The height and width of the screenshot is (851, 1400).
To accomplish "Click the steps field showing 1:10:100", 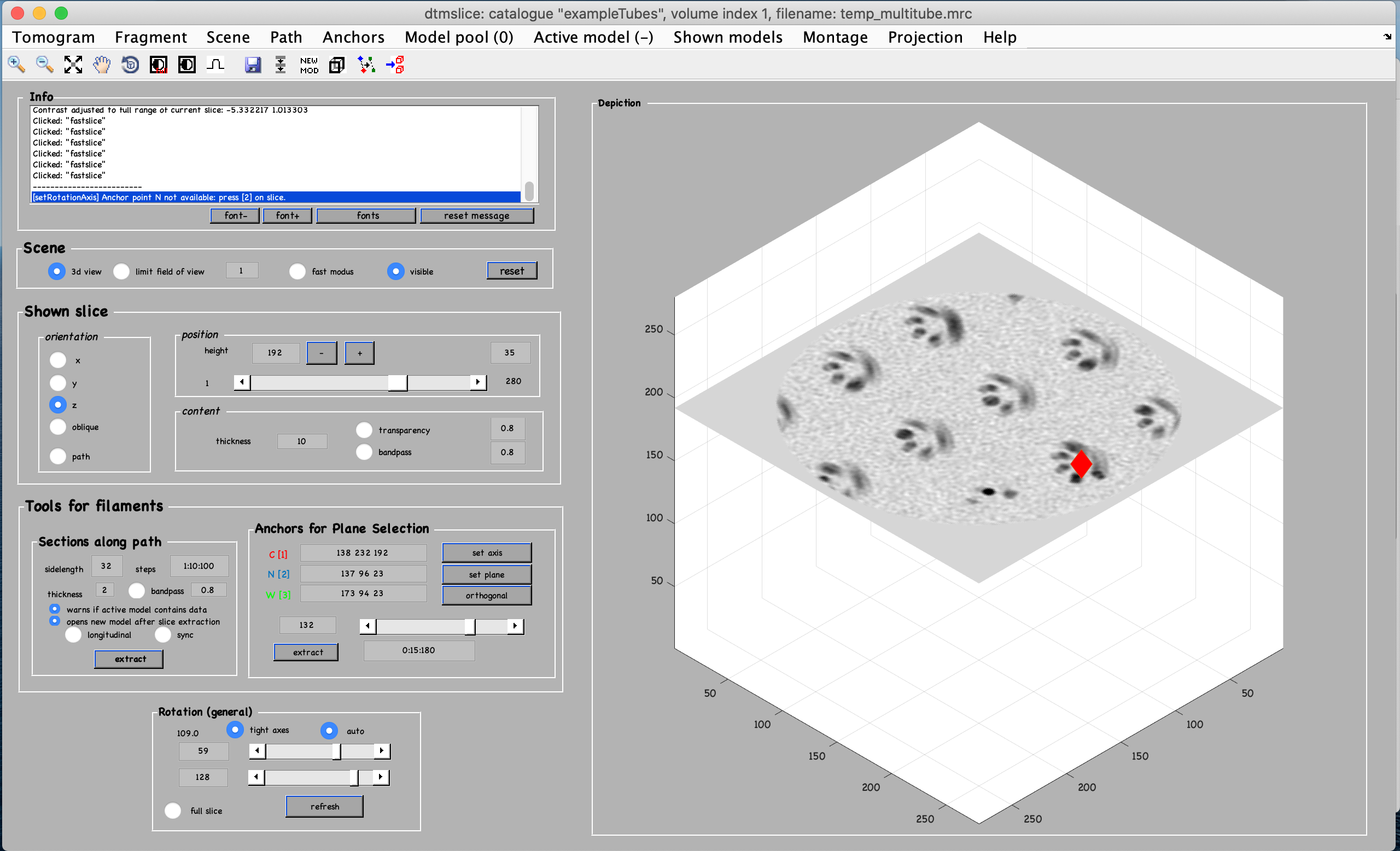I will (199, 566).
